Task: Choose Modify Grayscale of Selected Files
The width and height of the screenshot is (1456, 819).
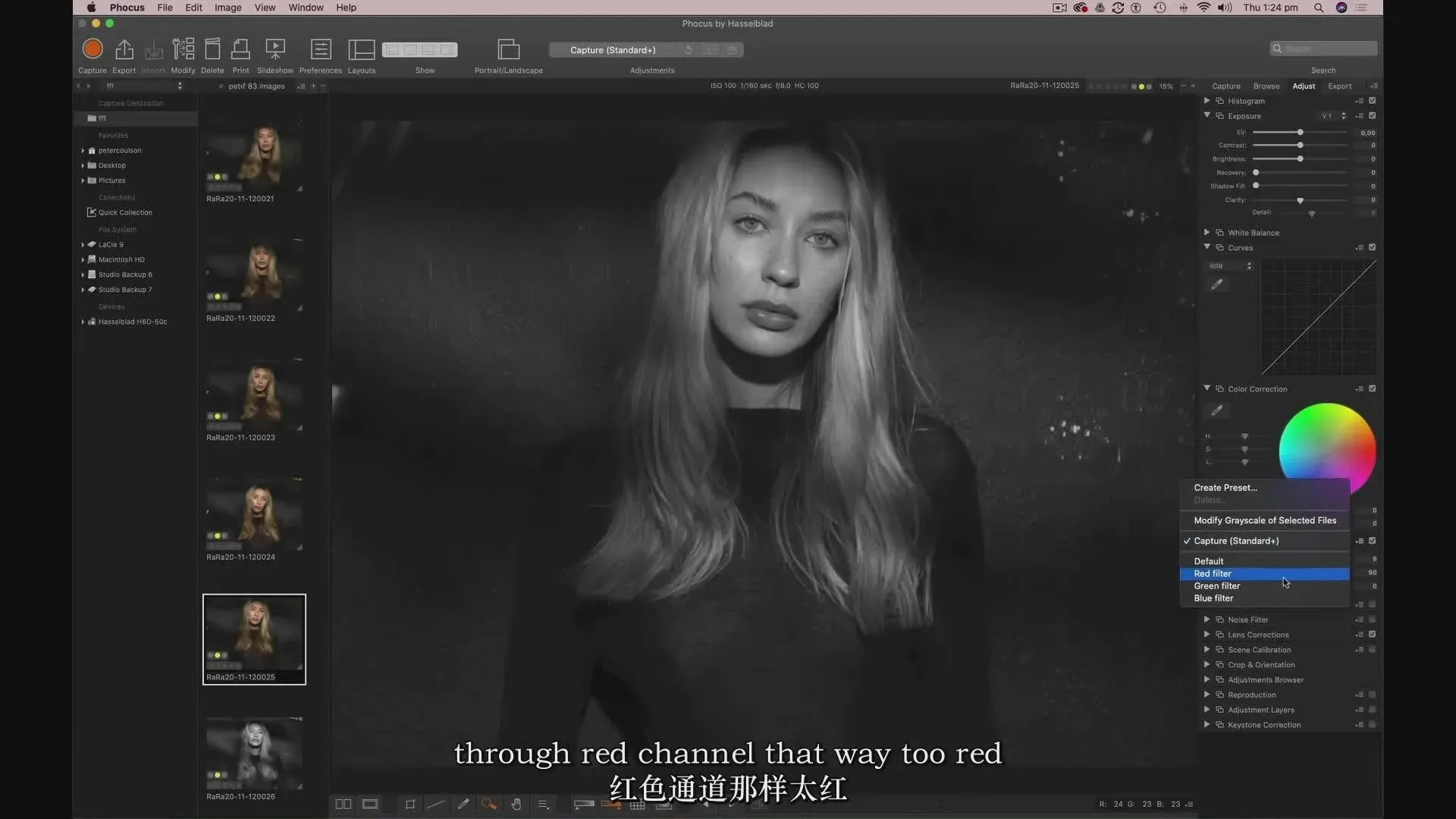Action: 1264,520
